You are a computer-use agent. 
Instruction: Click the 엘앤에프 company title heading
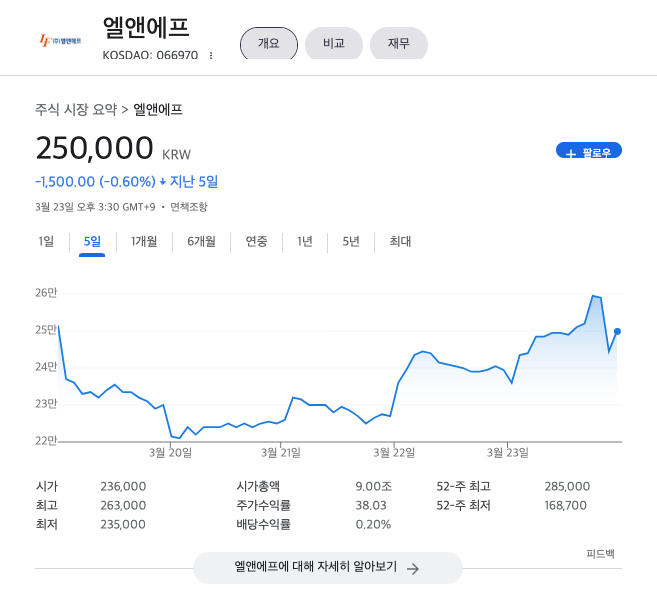click(x=146, y=28)
